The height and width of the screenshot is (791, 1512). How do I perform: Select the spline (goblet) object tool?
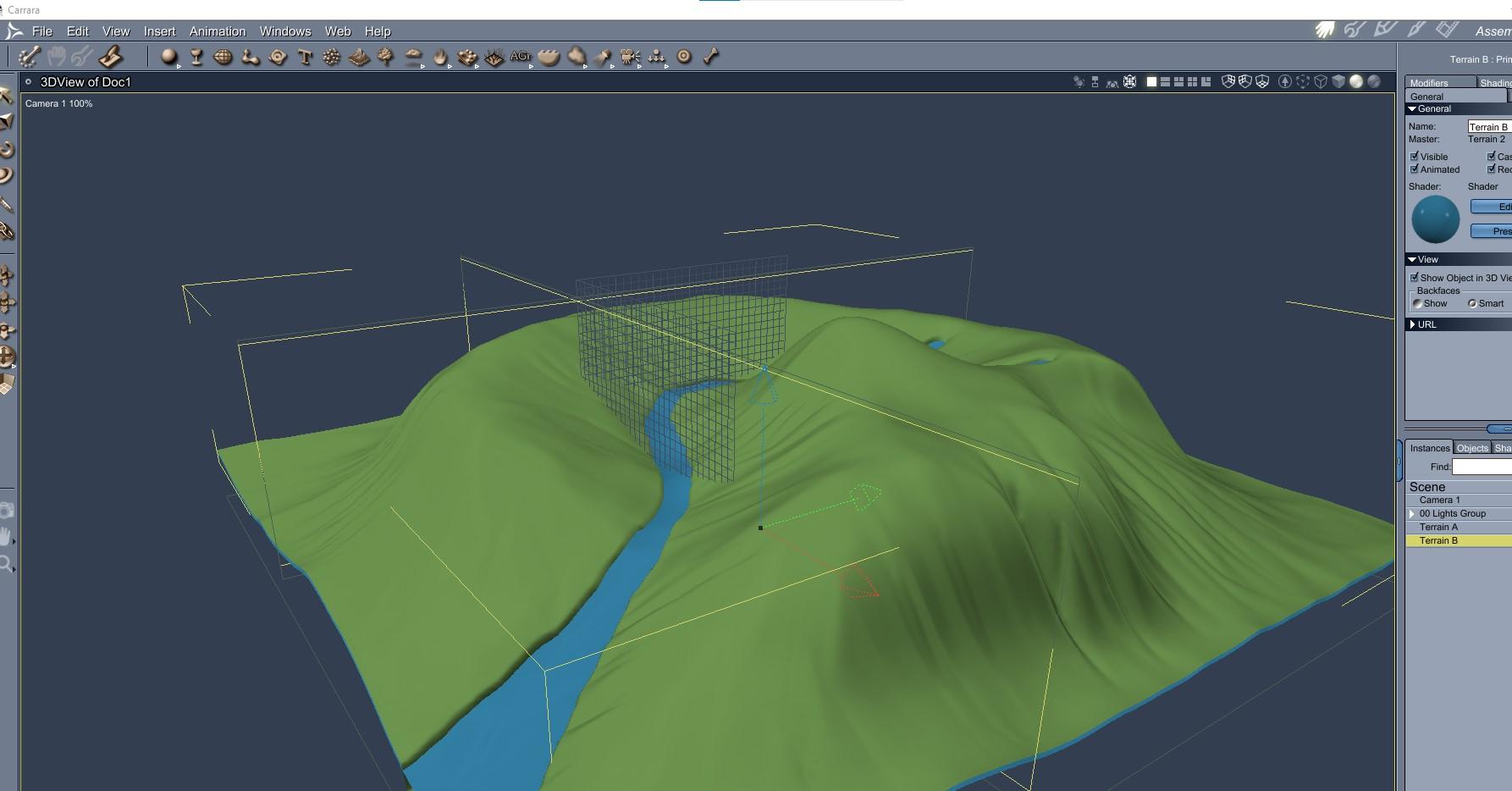(196, 57)
